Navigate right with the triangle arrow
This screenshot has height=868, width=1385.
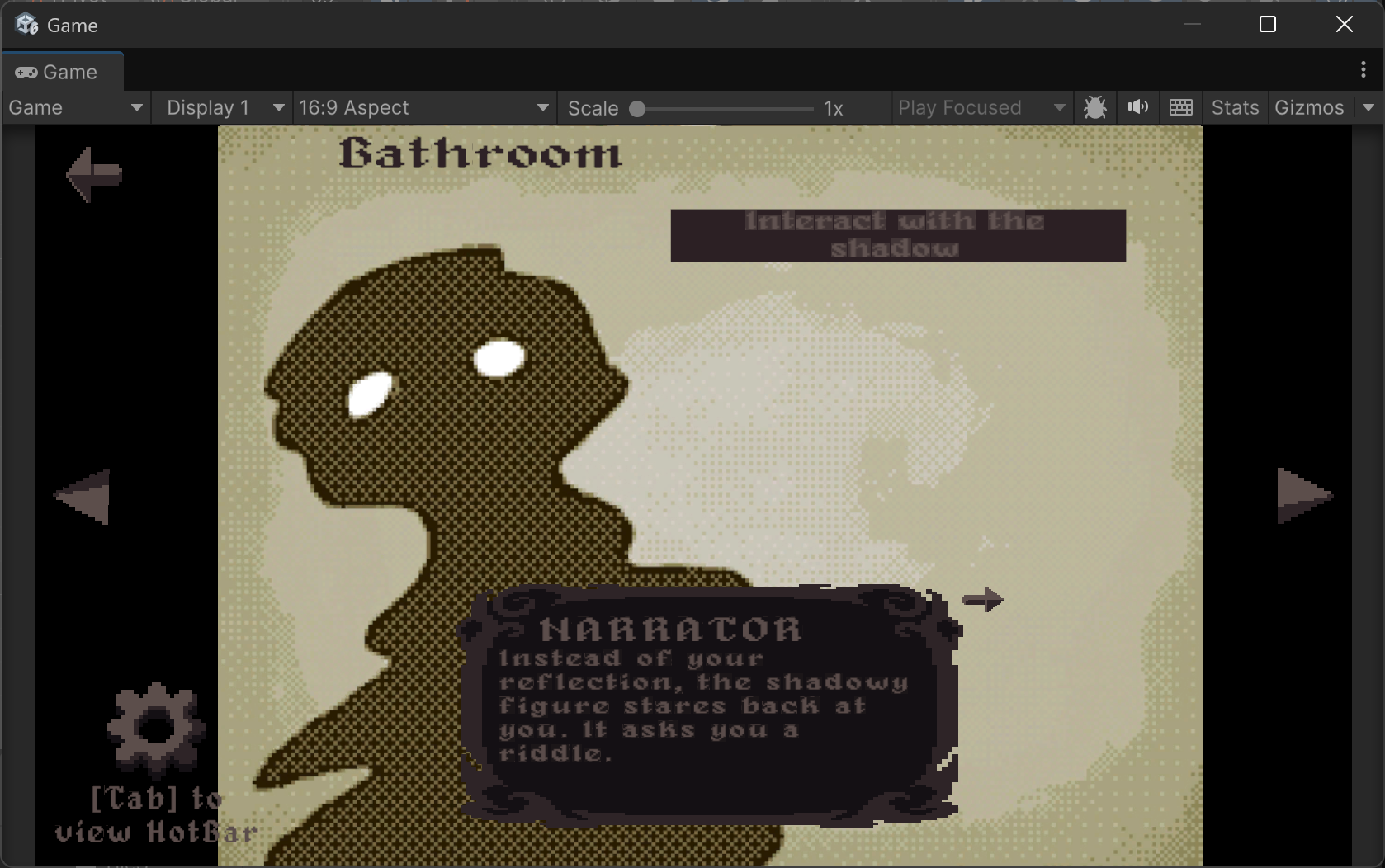click(x=1304, y=495)
